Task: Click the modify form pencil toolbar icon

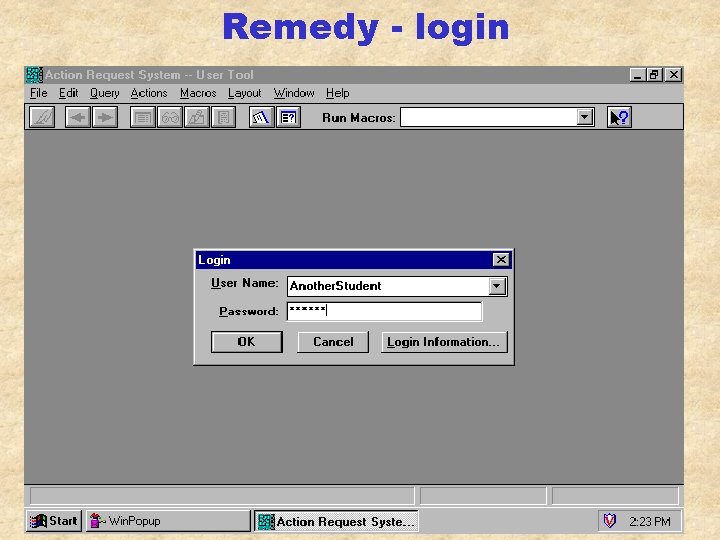Action: (x=197, y=117)
